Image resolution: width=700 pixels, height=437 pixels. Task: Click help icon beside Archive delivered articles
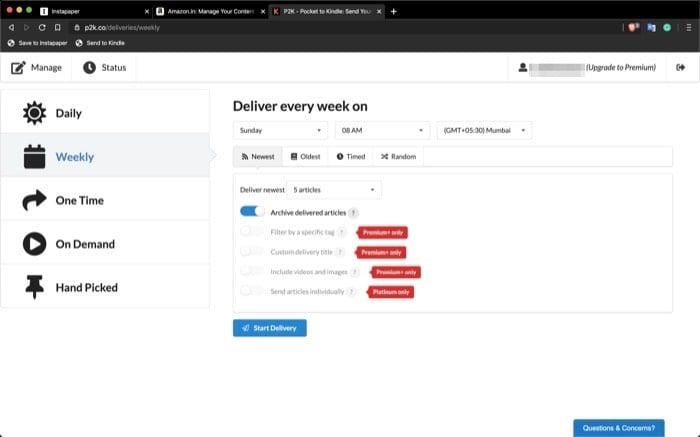coord(353,213)
